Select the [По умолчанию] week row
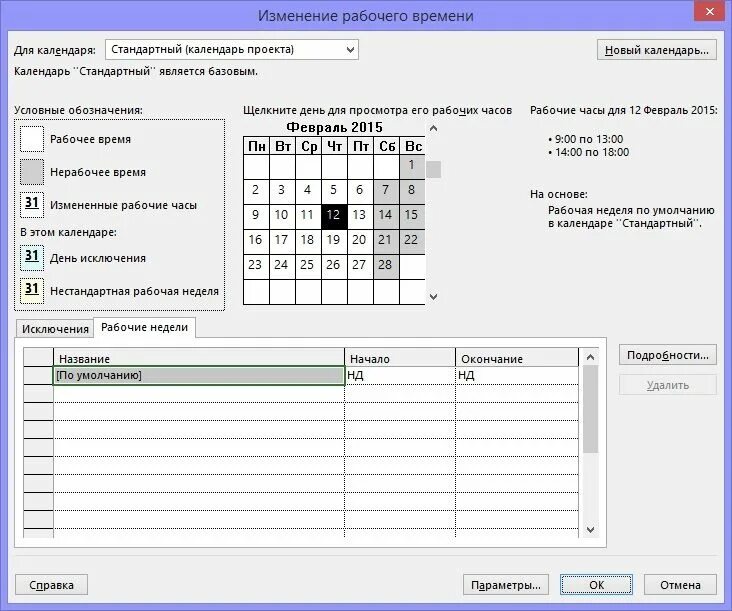 tap(199, 375)
